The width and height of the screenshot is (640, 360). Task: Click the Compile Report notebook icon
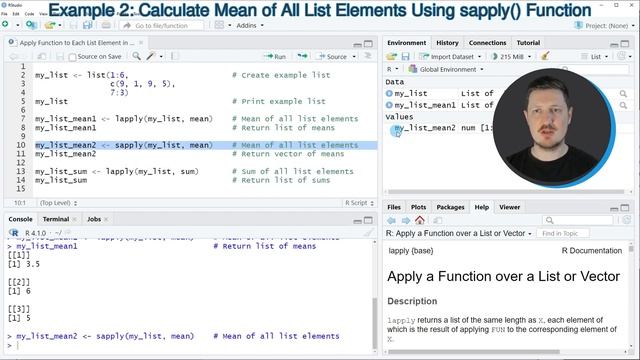pyautogui.click(x=175, y=56)
